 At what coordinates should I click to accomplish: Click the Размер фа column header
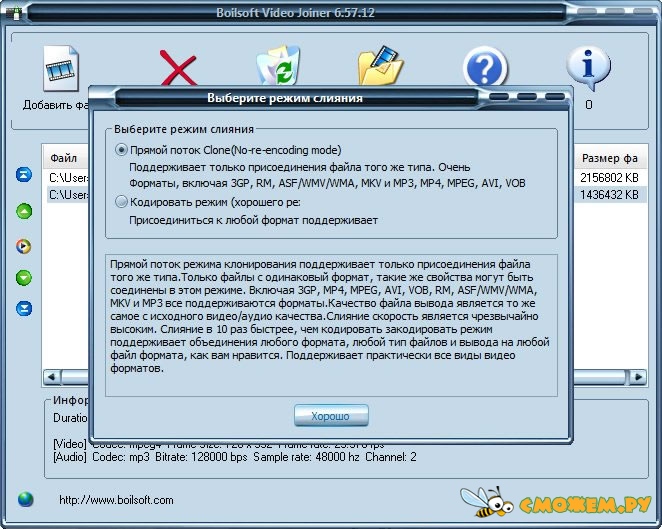(610, 158)
